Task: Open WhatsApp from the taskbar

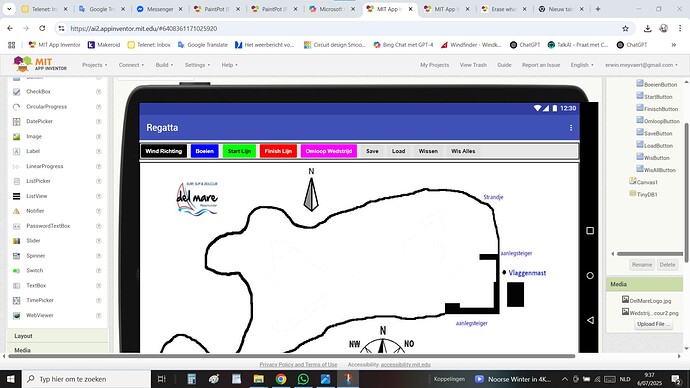Action: [x=303, y=379]
